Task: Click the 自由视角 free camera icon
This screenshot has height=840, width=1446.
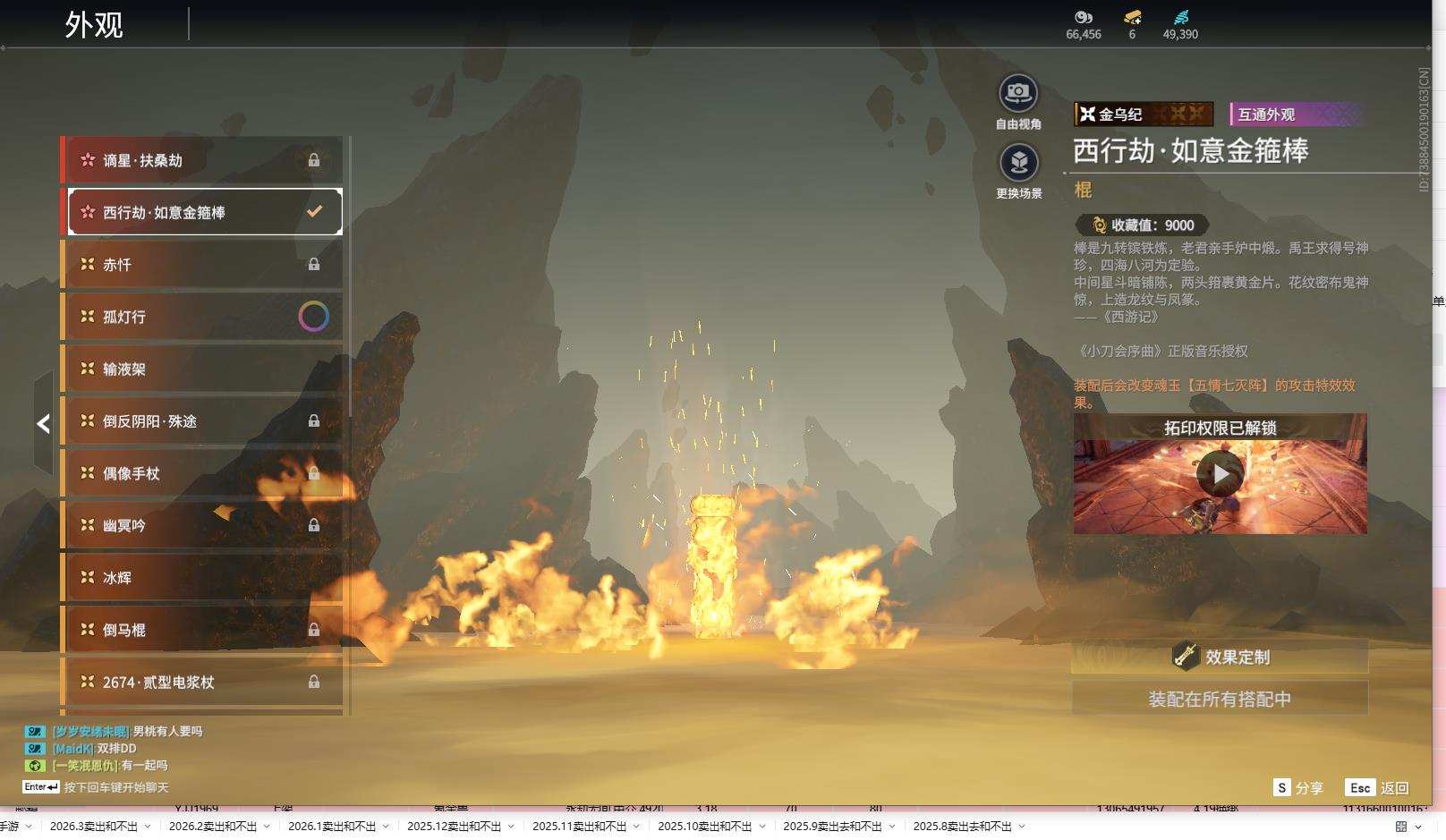Action: click(1018, 93)
